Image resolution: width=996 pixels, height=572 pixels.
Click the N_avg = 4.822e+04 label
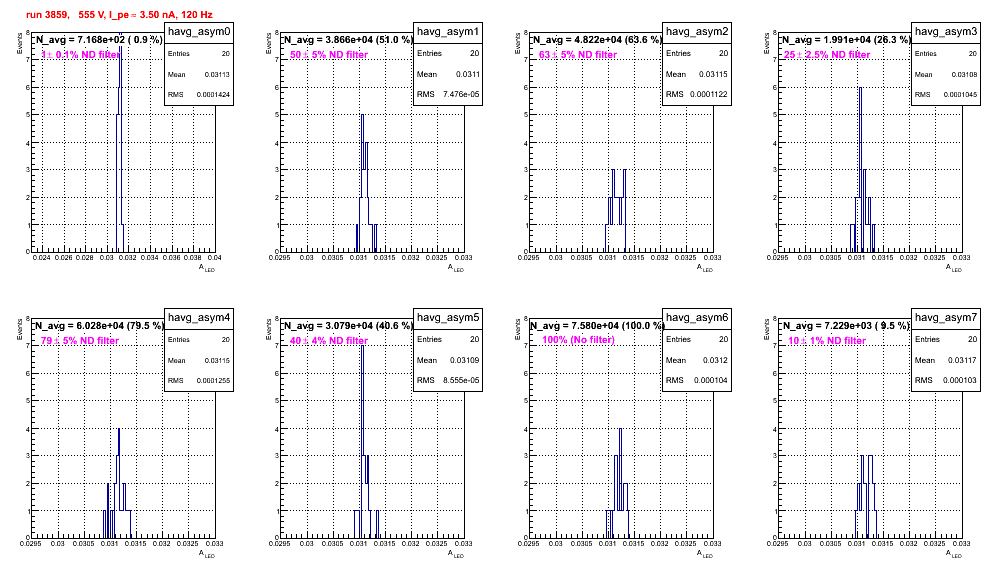pyautogui.click(x=596, y=40)
